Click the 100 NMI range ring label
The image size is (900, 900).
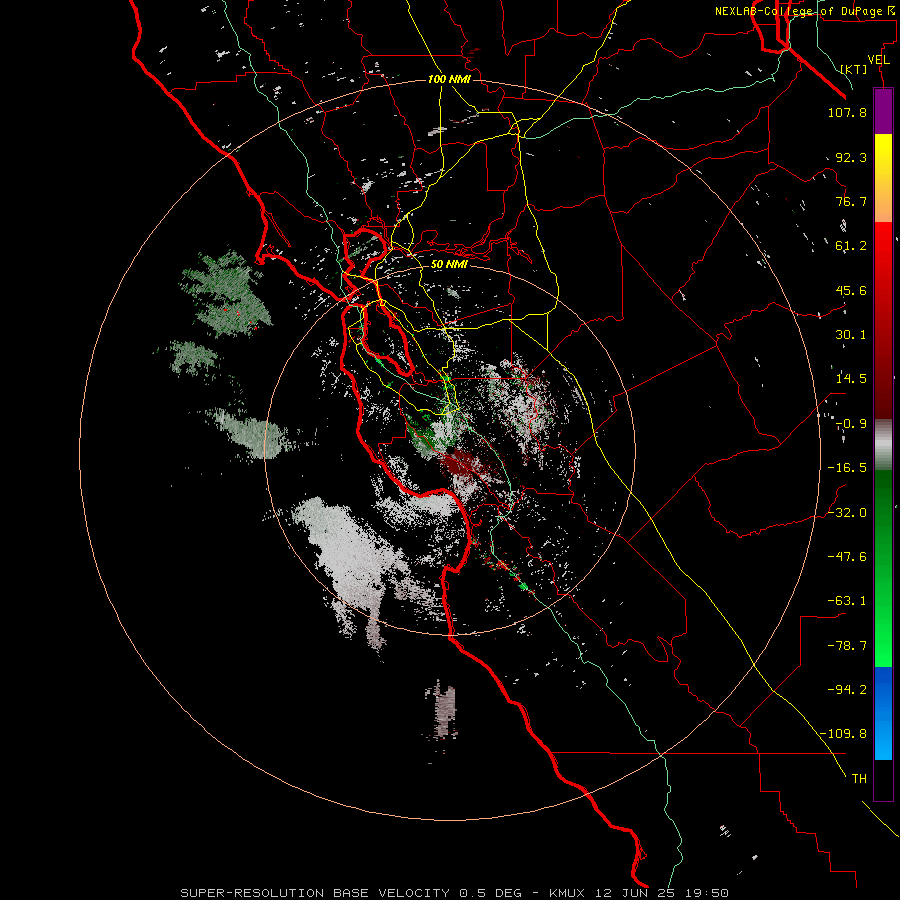(x=449, y=79)
